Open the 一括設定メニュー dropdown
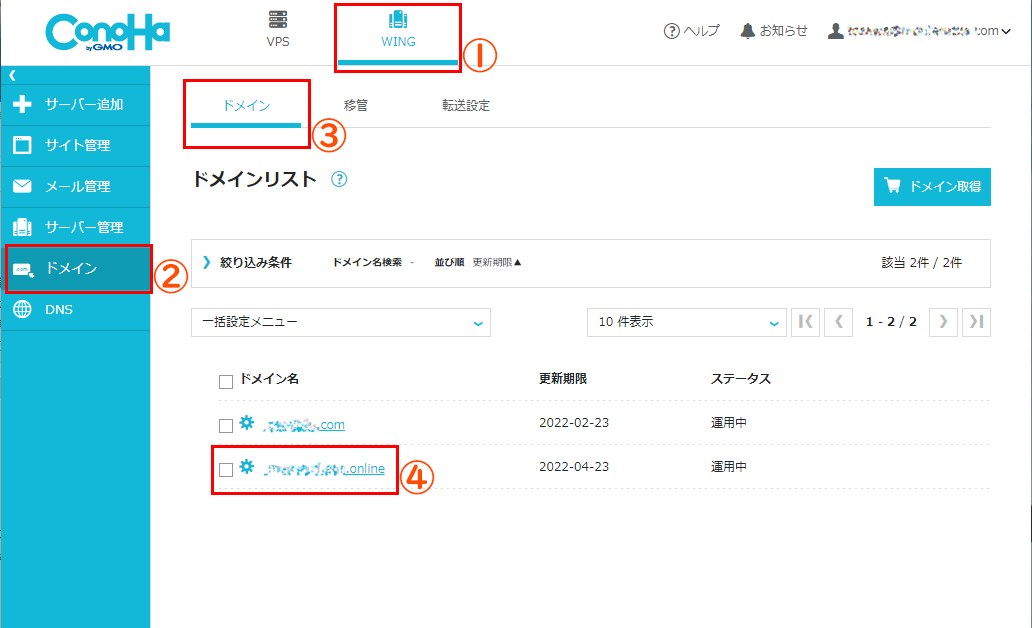This screenshot has height=628, width=1032. tap(341, 323)
